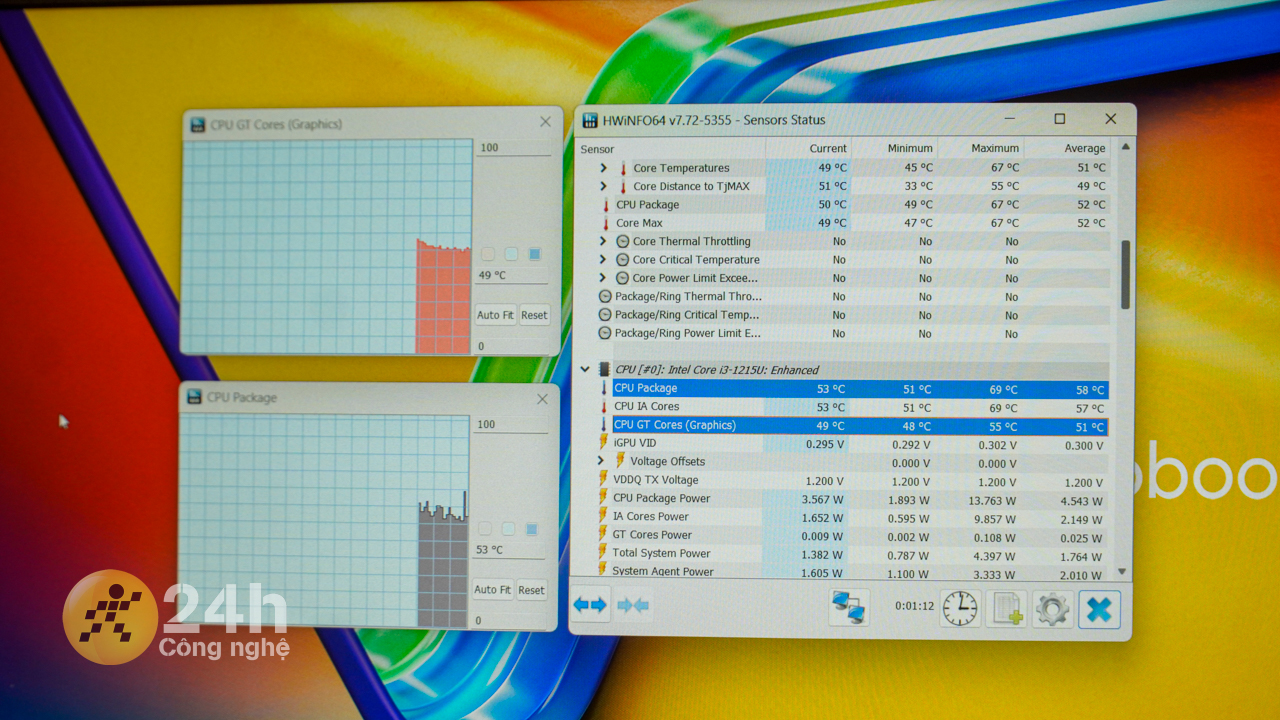This screenshot has height=720, width=1280.
Task: Click Reset in CPU Package graph window
Action: click(x=531, y=590)
